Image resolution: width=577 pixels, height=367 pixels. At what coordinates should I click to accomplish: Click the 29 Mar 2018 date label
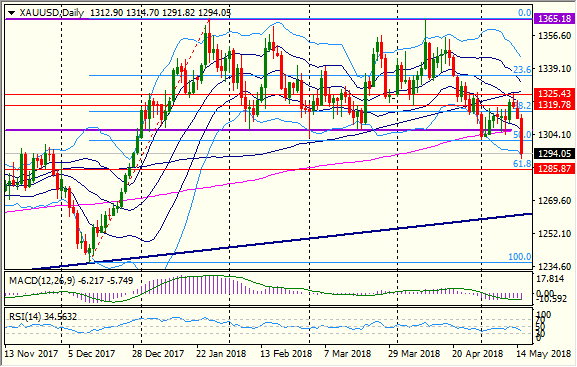(x=414, y=354)
